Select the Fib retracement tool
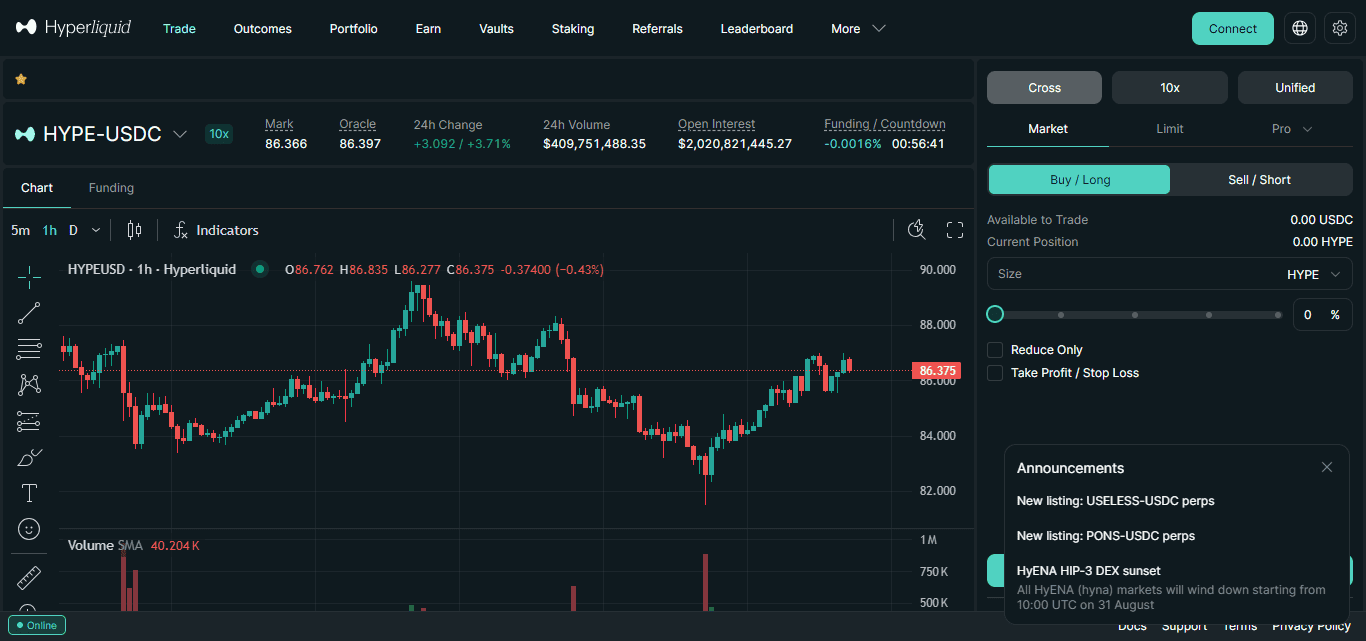This screenshot has height=641, width=1366. [x=29, y=349]
